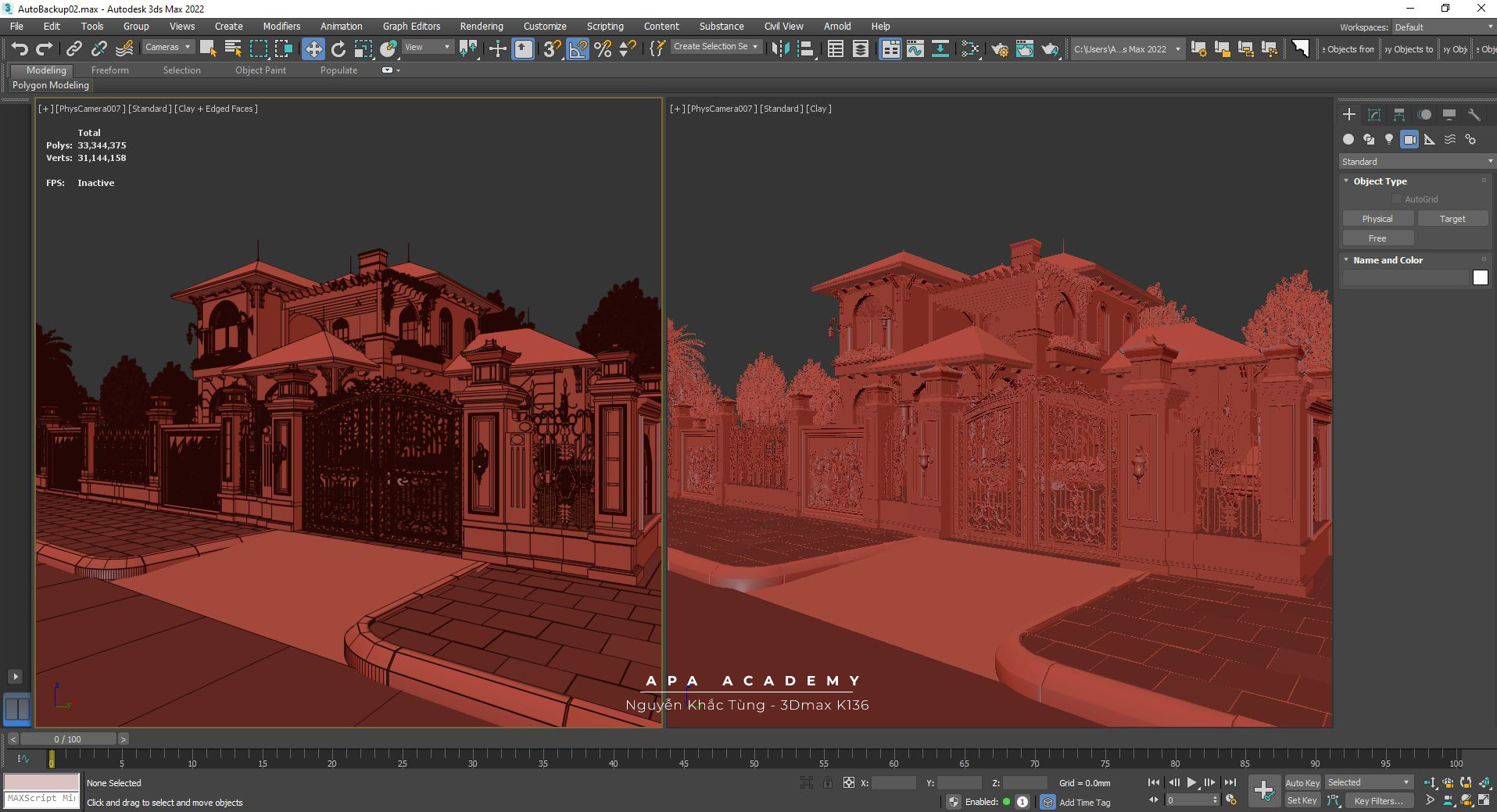Click the Mirror tool icon

tap(779, 49)
